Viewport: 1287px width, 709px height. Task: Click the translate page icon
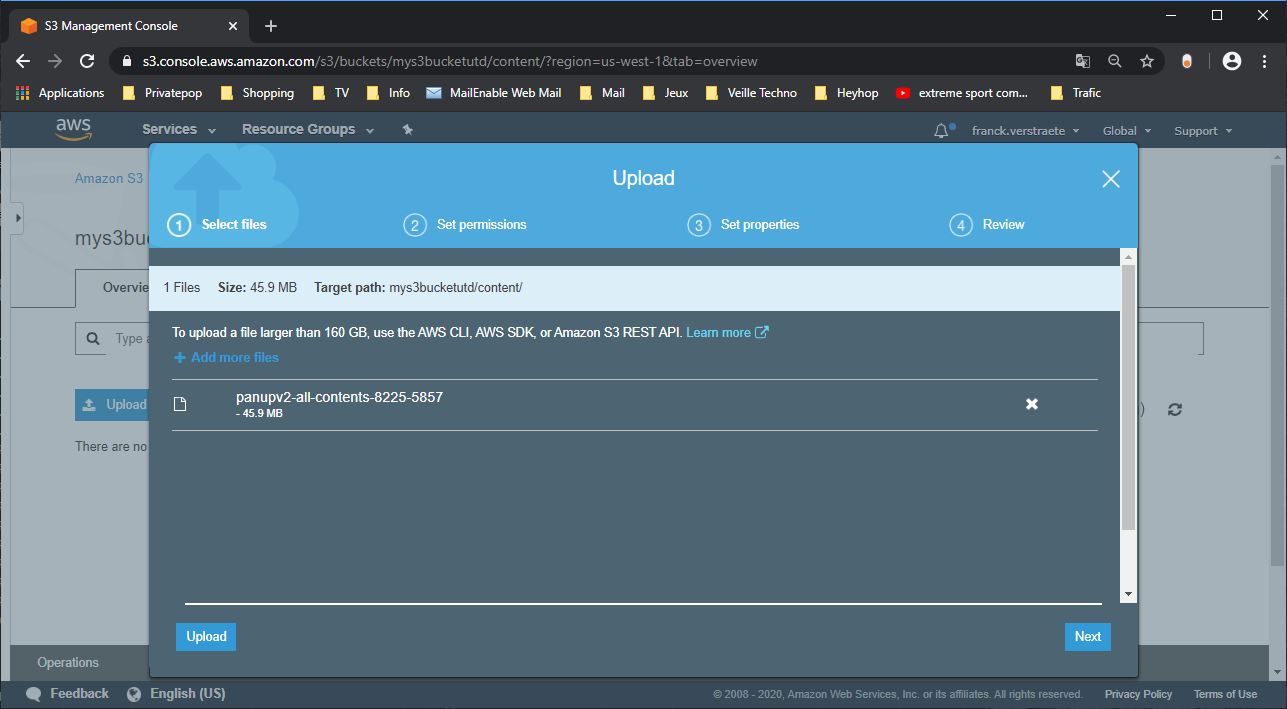(1083, 61)
